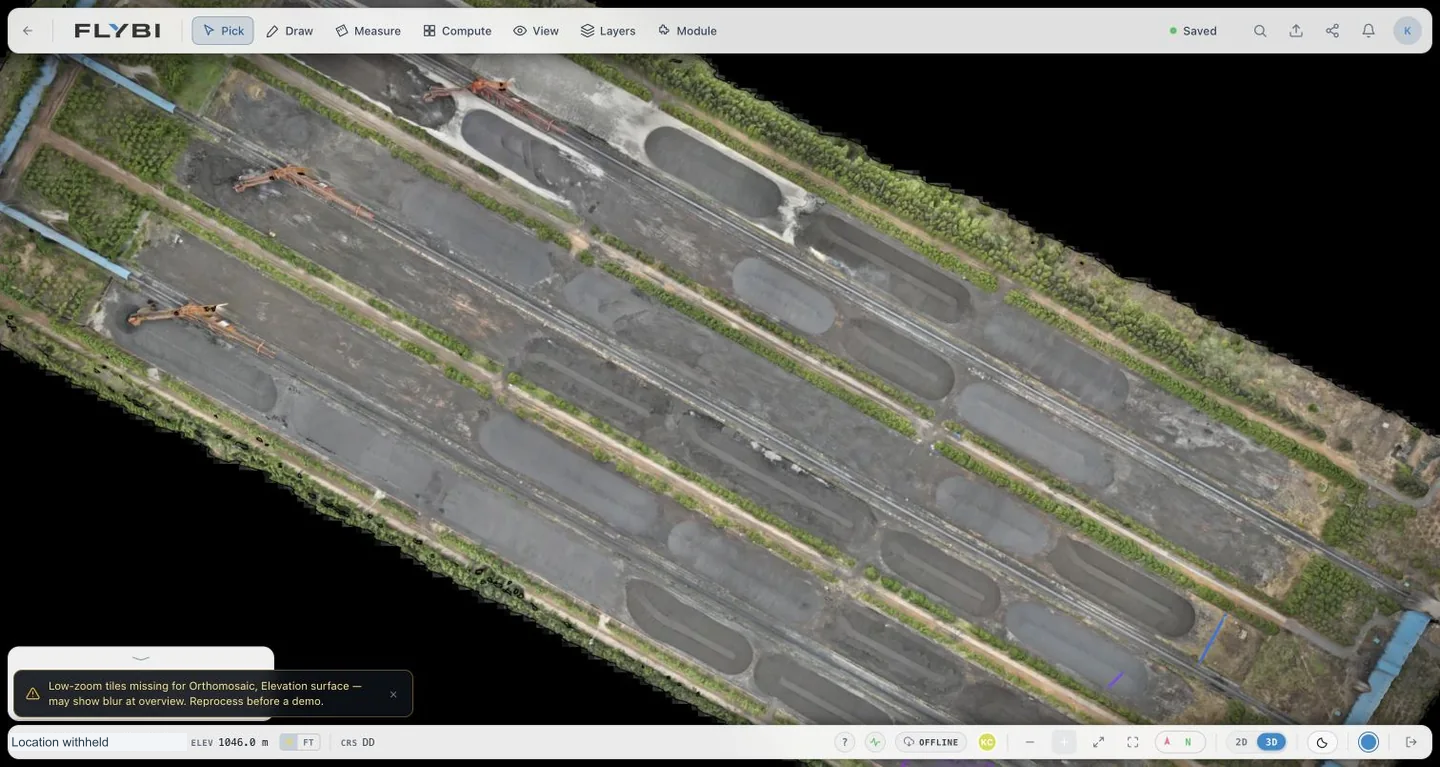Open the Layers panel
The height and width of the screenshot is (767, 1440).
[608, 31]
